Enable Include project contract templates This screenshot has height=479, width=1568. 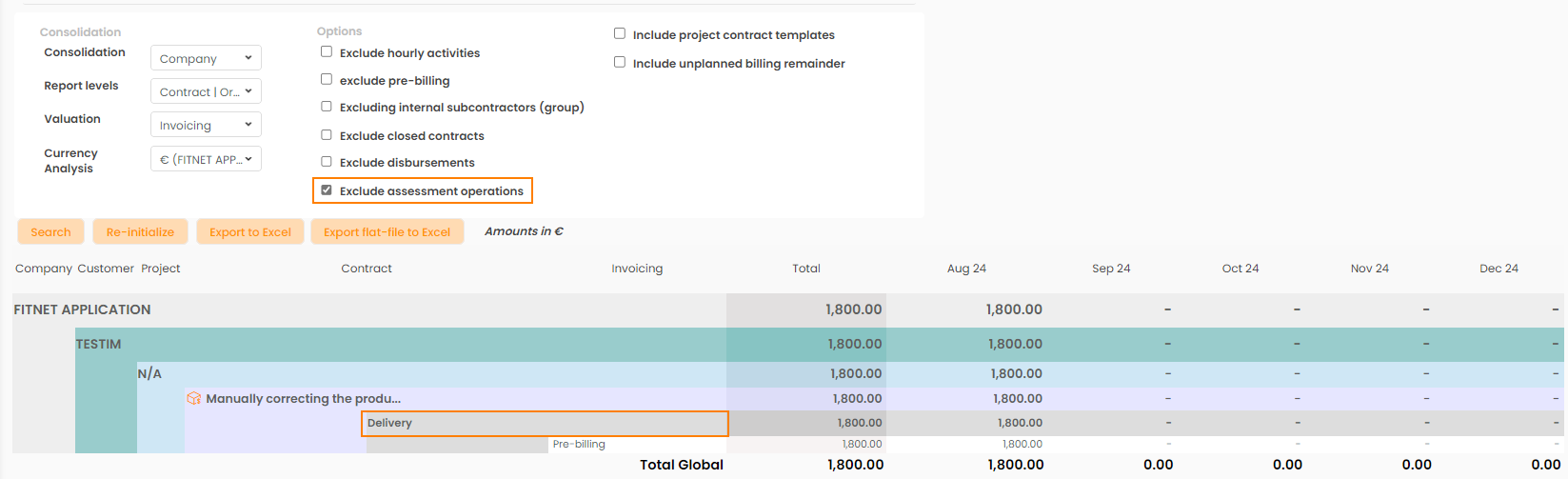coord(620,34)
